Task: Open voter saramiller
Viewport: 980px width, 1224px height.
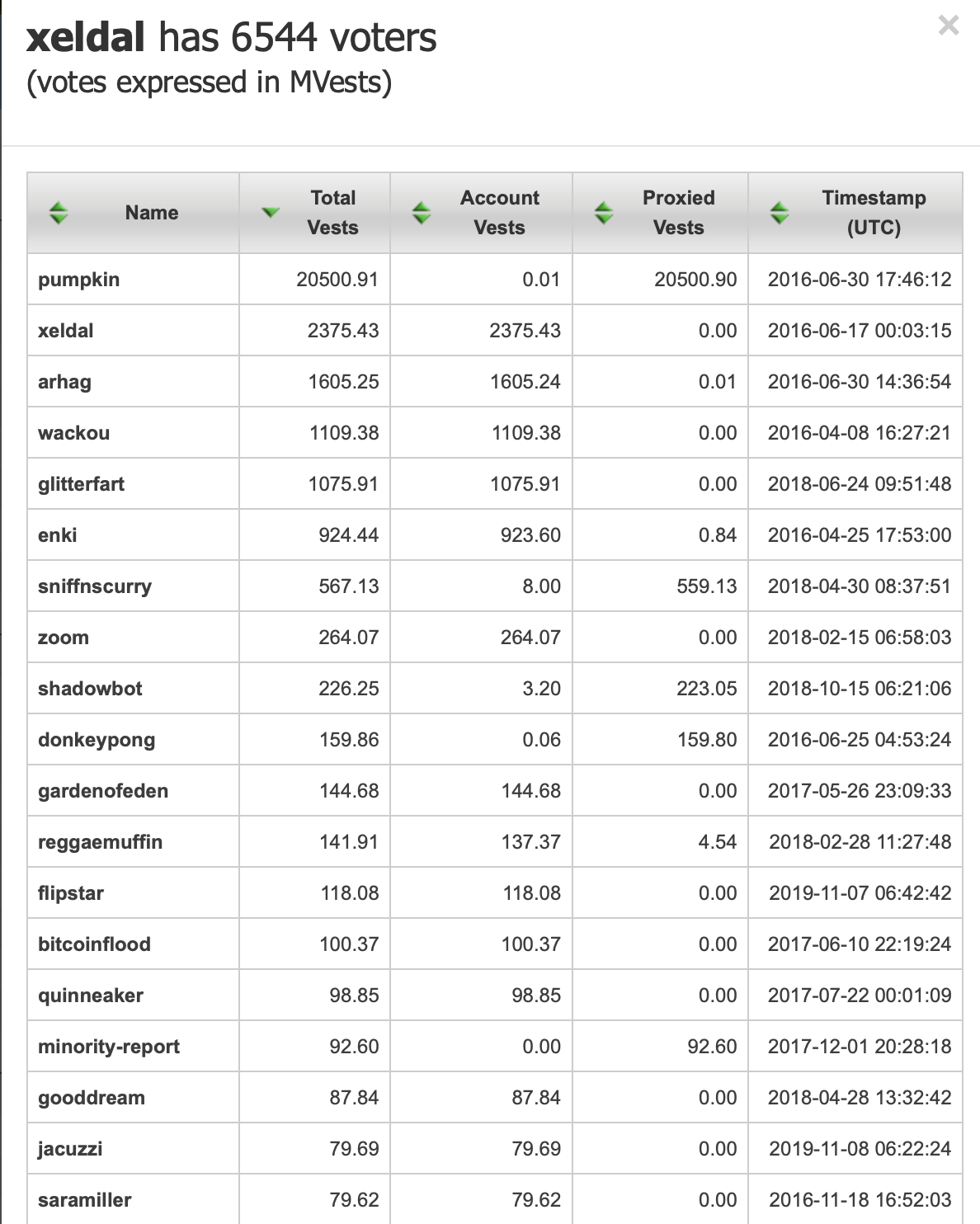Action: (x=84, y=1200)
